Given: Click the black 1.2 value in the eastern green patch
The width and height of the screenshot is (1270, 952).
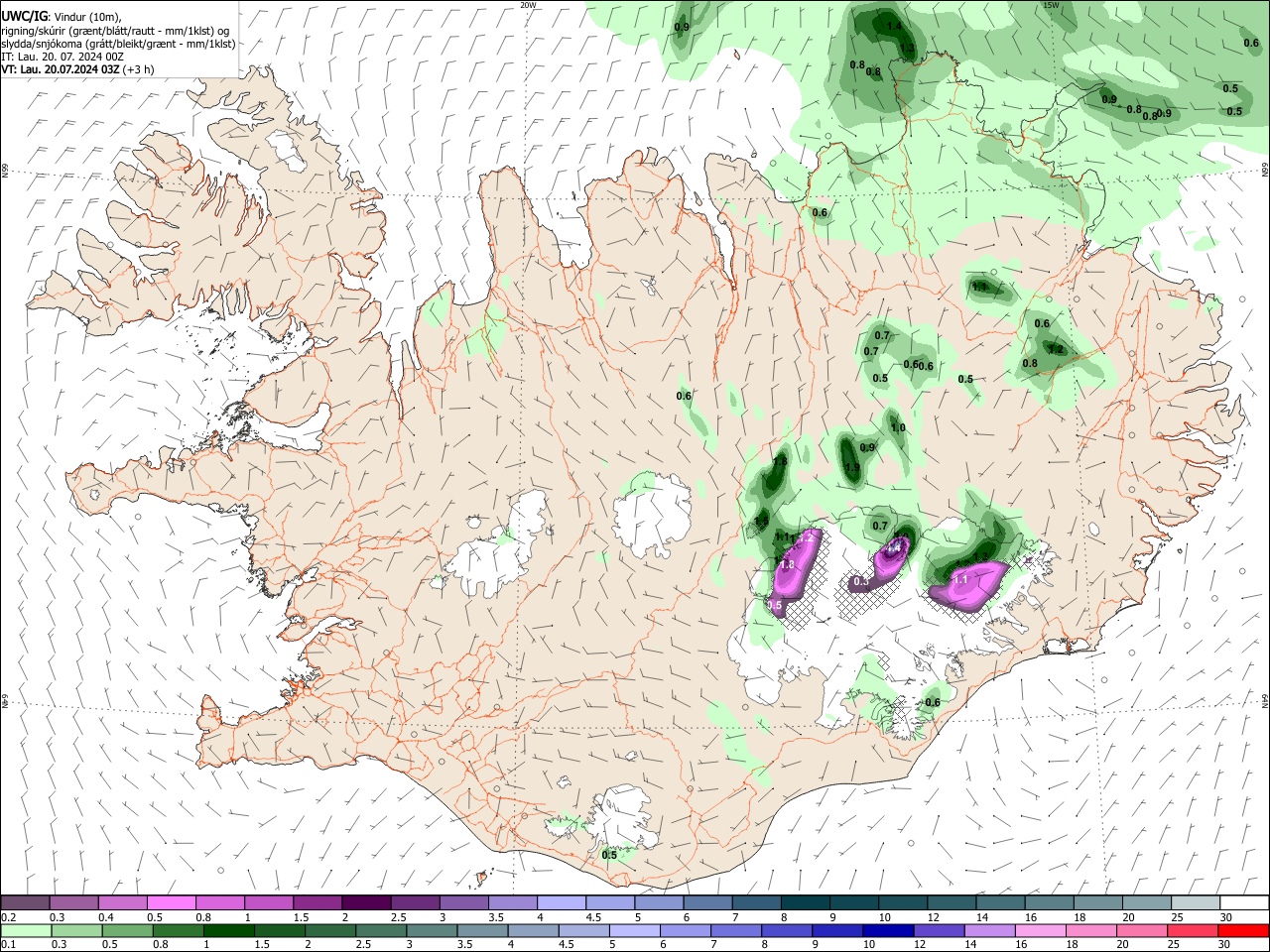Looking at the screenshot, I should (1056, 349).
